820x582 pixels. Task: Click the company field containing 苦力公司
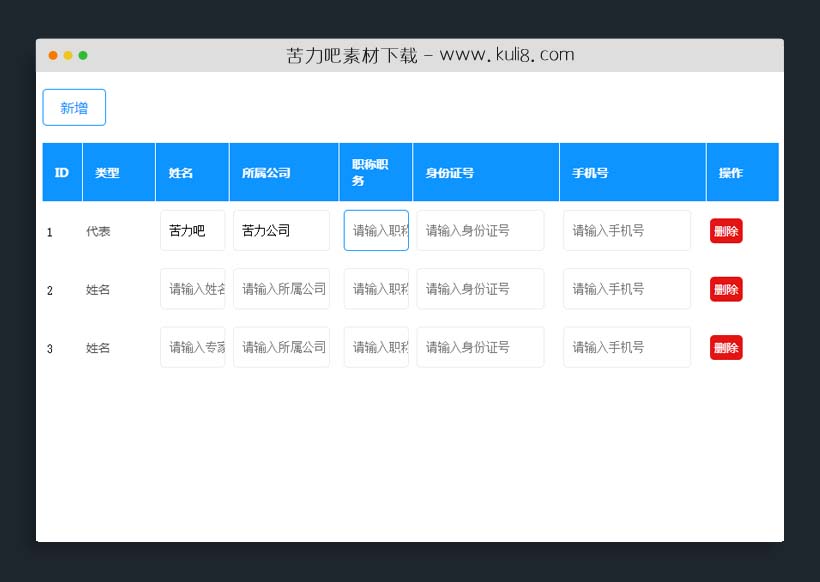point(281,230)
